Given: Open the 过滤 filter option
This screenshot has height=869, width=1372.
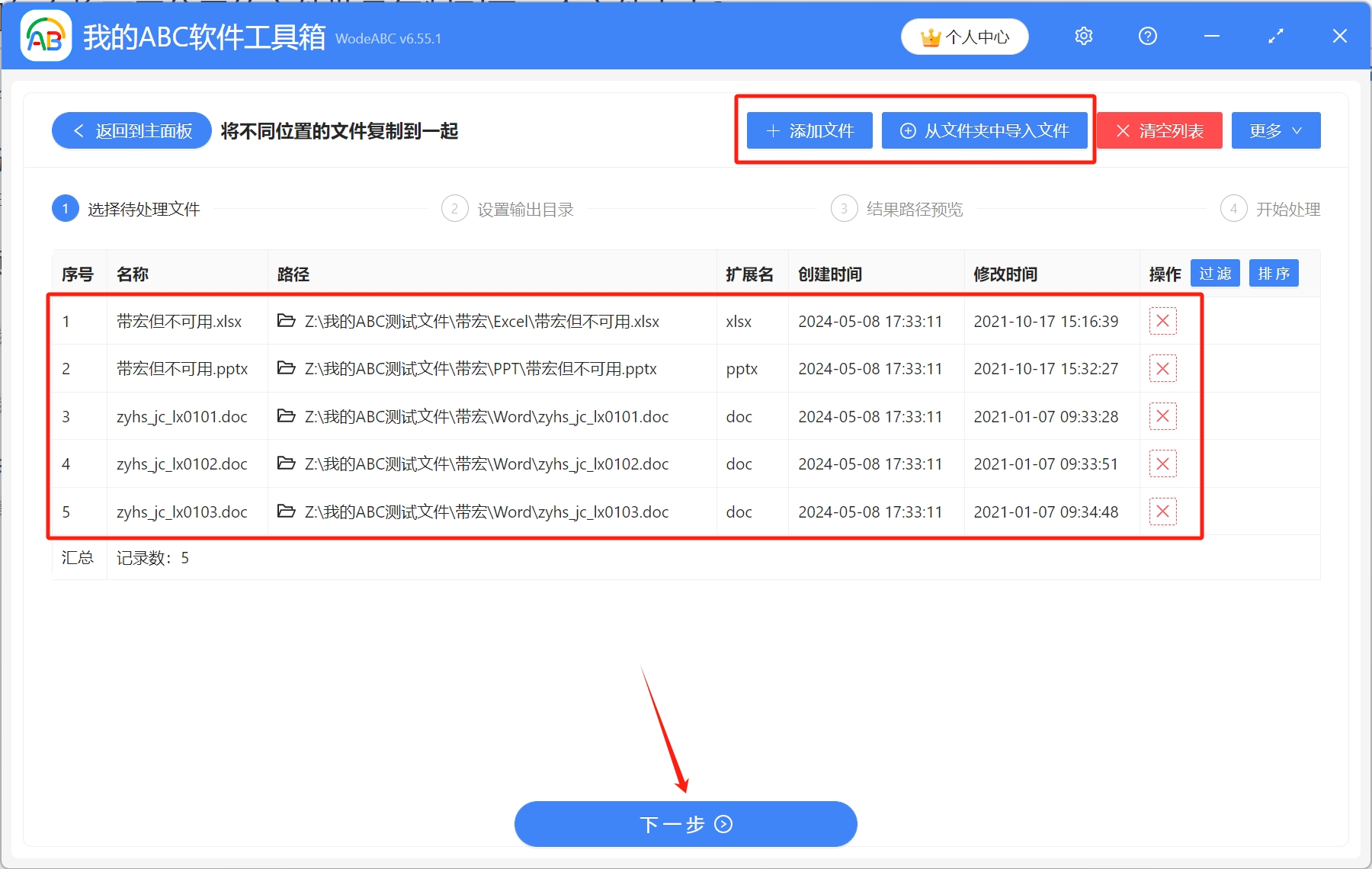Looking at the screenshot, I should 1216,273.
